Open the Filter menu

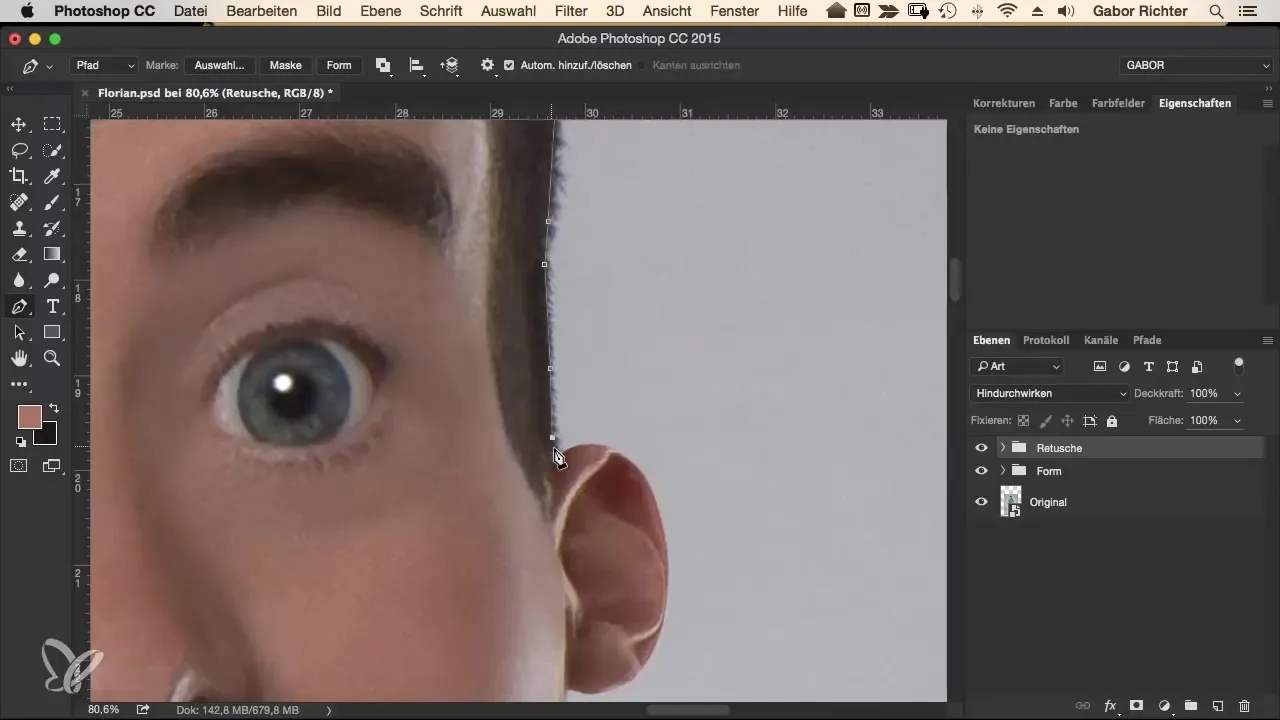[x=571, y=11]
